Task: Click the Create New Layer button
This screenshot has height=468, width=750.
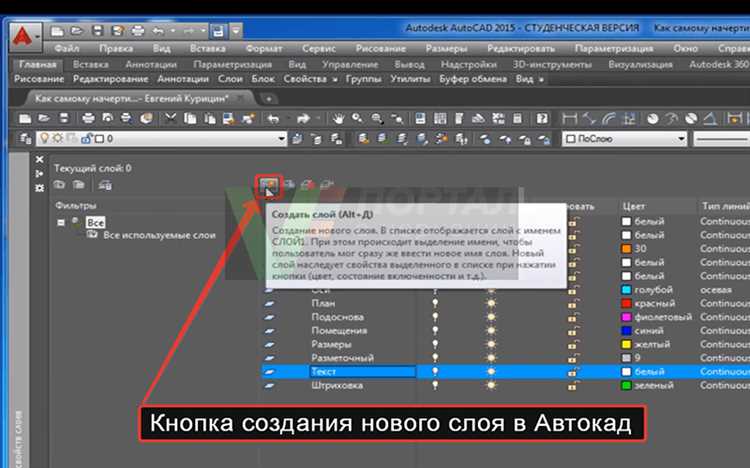Action: (267, 185)
